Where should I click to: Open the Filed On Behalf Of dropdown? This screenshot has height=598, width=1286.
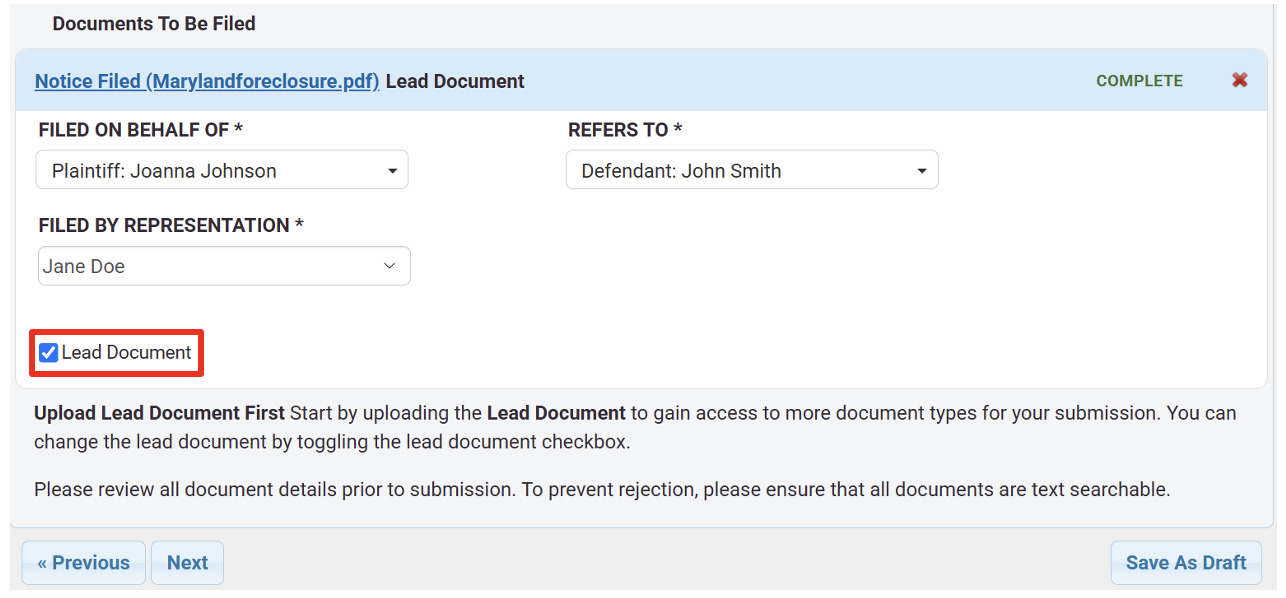(x=222, y=169)
